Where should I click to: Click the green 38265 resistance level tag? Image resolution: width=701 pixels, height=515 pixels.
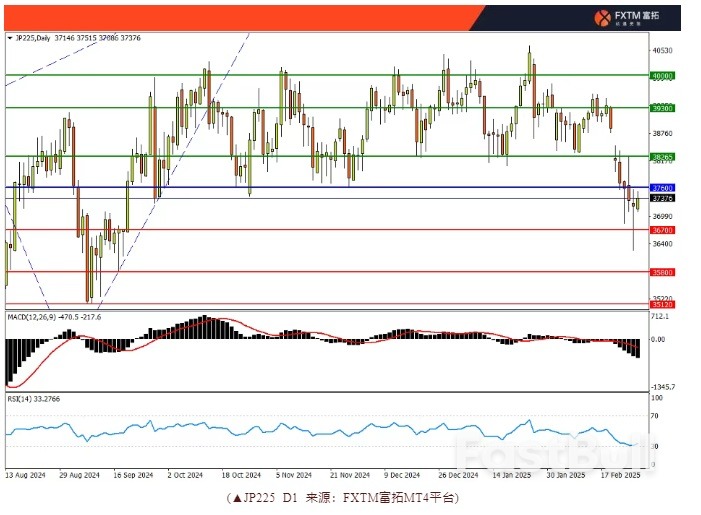point(661,157)
